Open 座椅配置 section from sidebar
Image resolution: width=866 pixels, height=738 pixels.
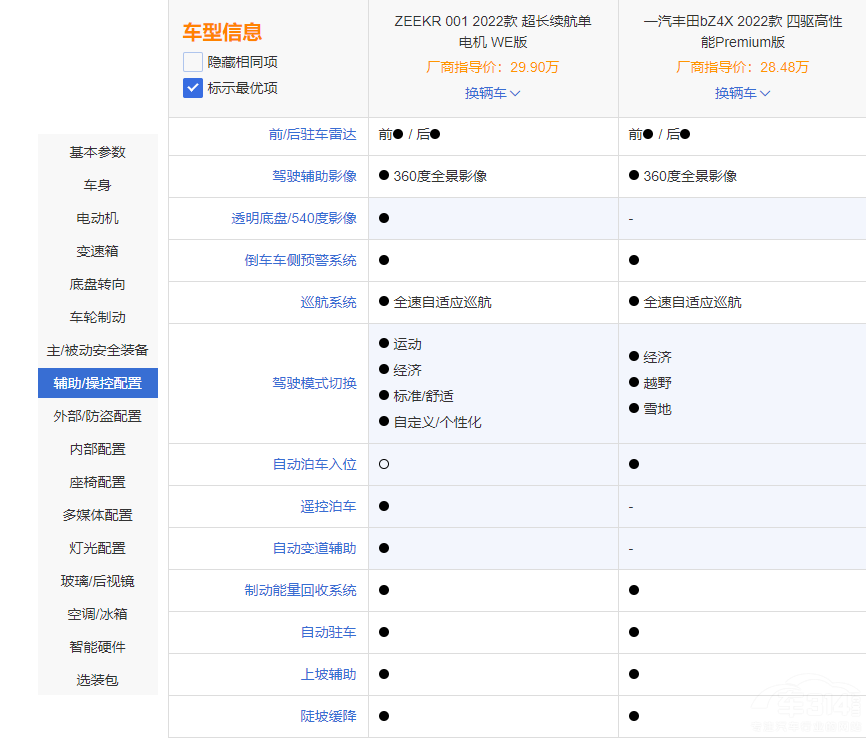[x=98, y=482]
